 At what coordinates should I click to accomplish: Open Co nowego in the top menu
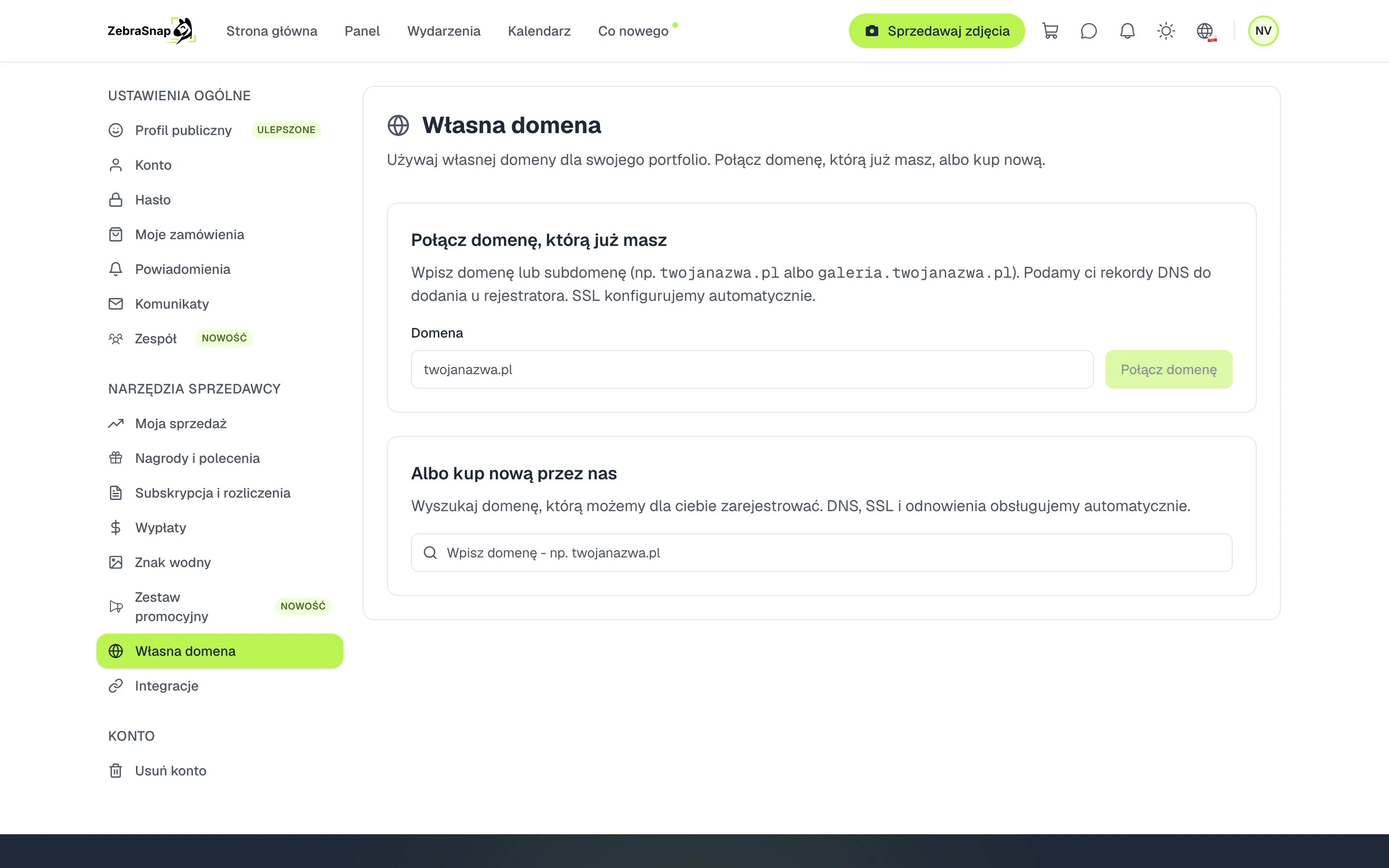pos(633,31)
